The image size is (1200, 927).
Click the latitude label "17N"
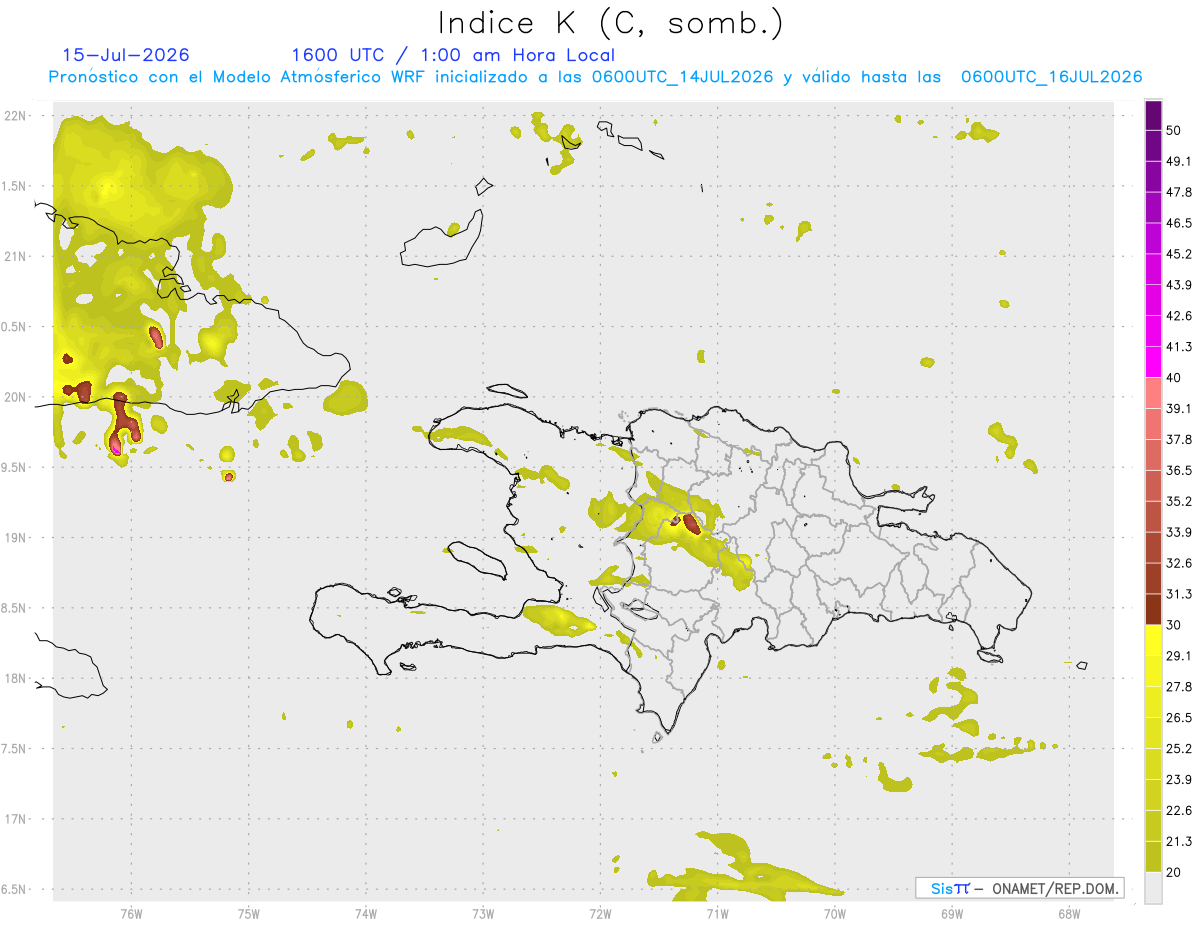click(x=16, y=819)
